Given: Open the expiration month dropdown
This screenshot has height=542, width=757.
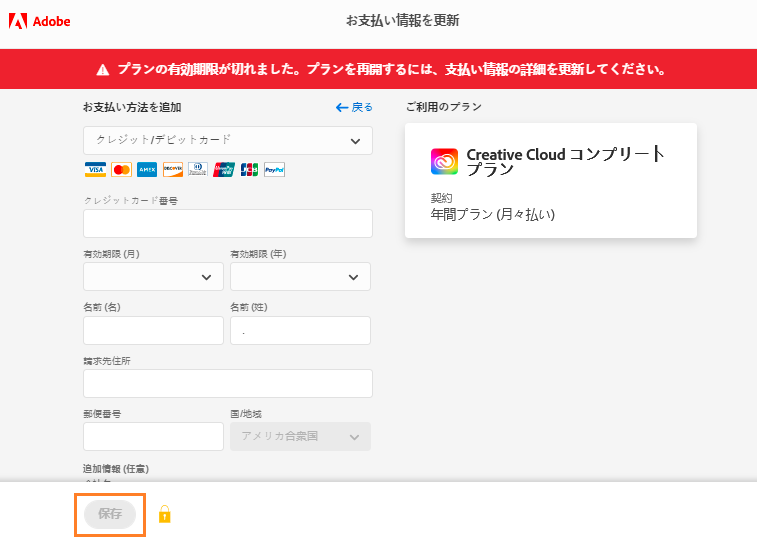Looking at the screenshot, I should pos(153,276).
